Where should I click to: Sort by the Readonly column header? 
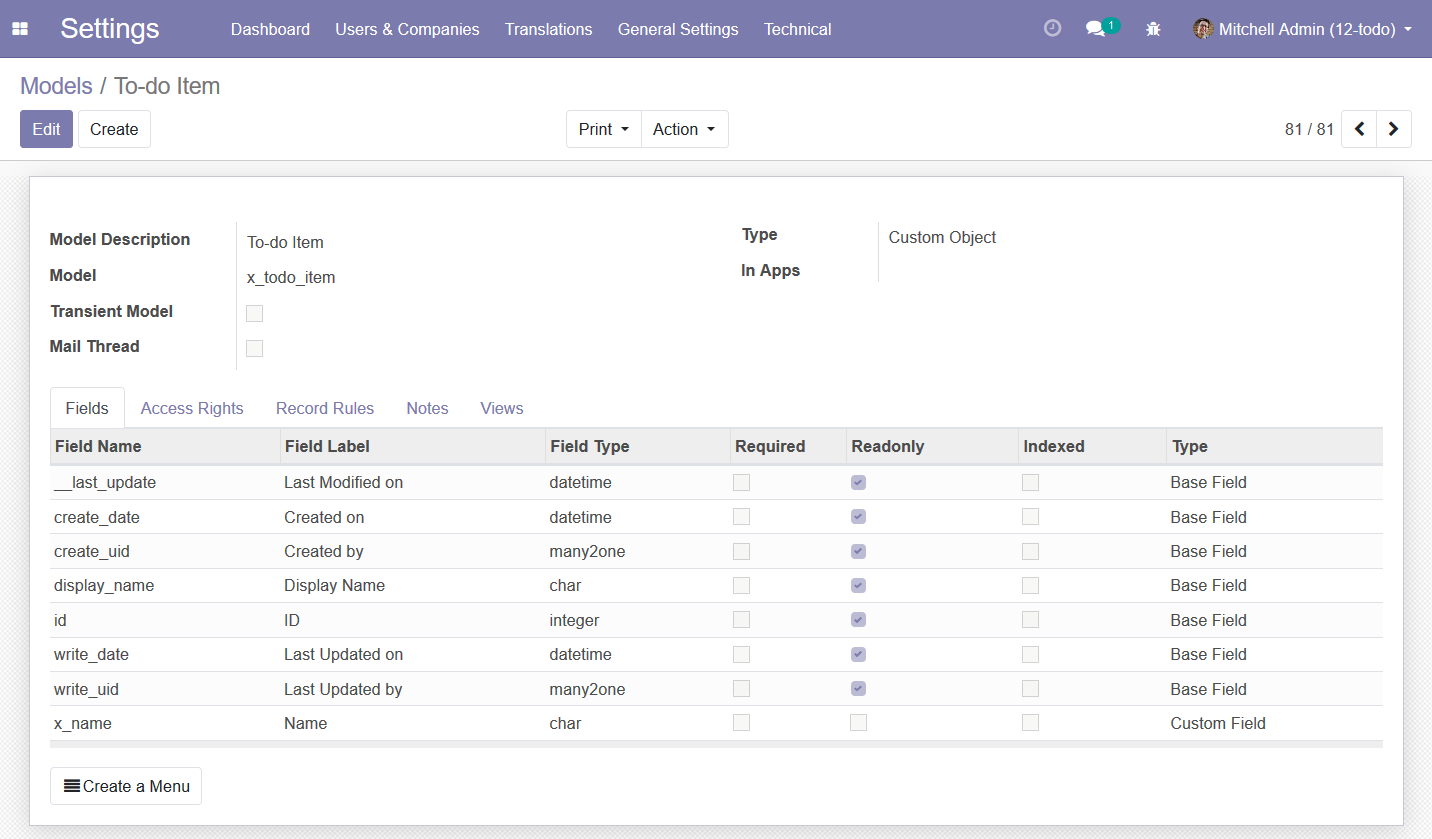(933, 446)
